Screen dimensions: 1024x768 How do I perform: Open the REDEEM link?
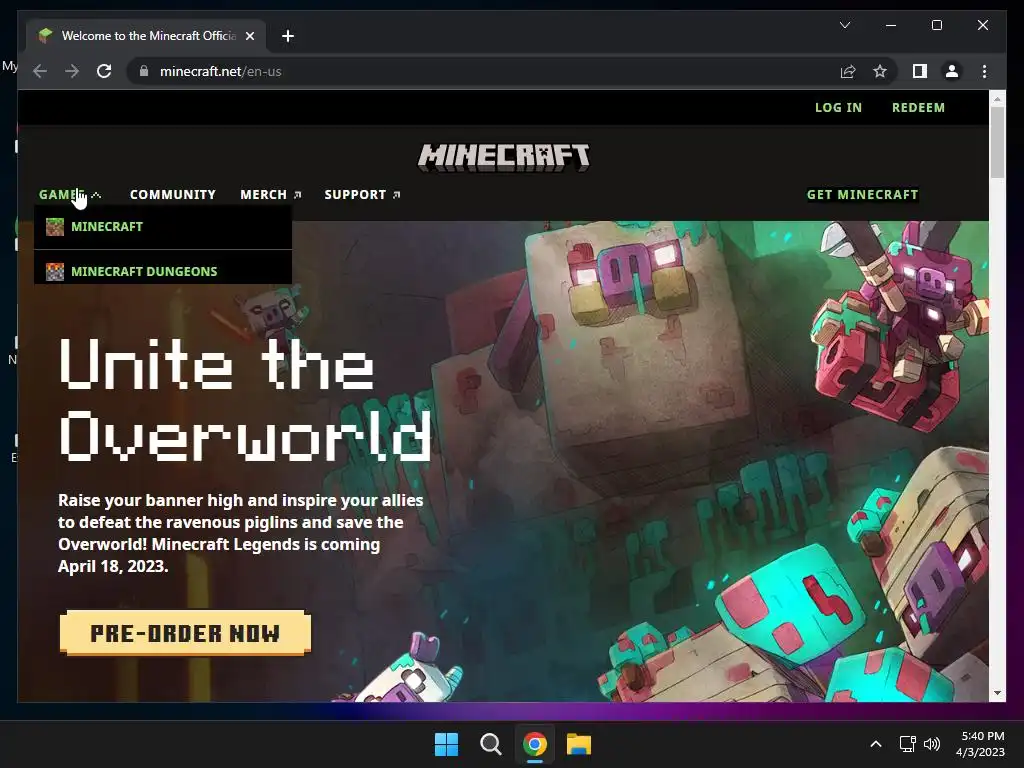(918, 108)
